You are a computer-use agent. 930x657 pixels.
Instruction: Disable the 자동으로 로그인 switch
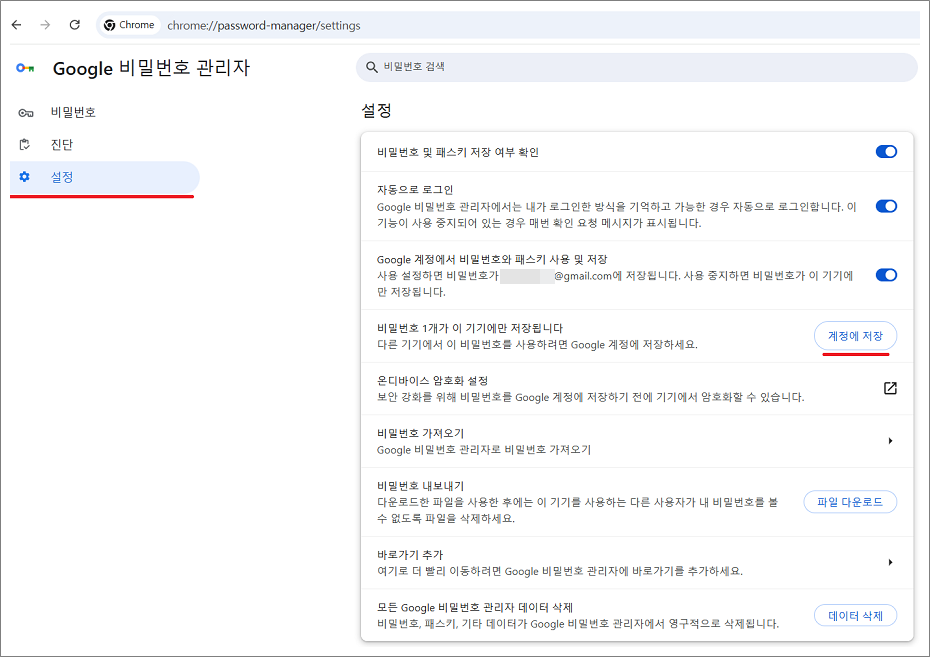coord(886,206)
